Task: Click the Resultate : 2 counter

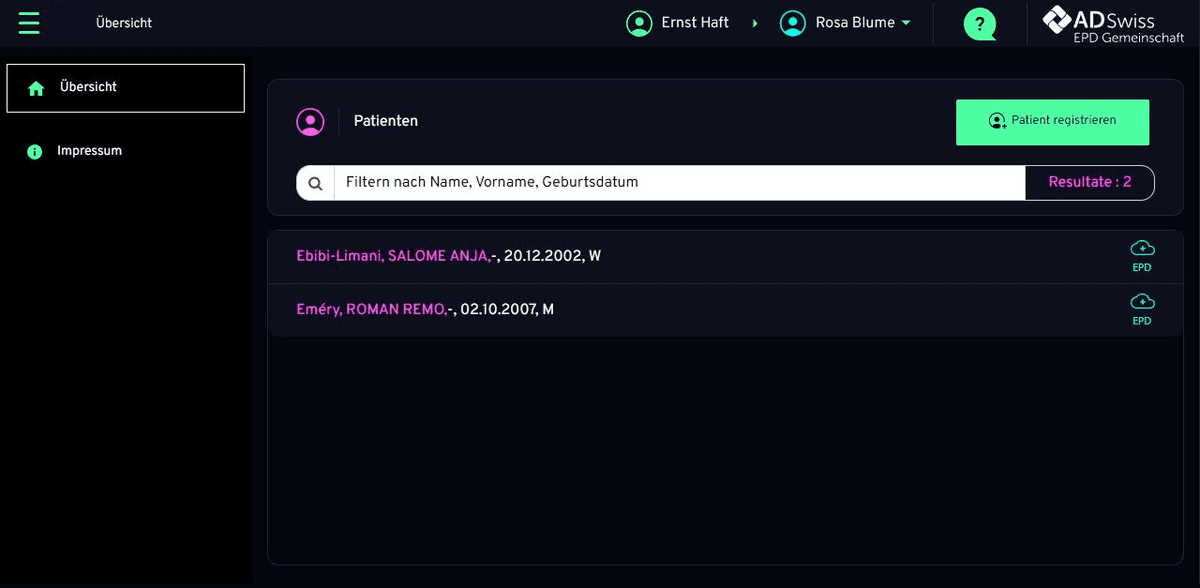Action: coord(1089,183)
